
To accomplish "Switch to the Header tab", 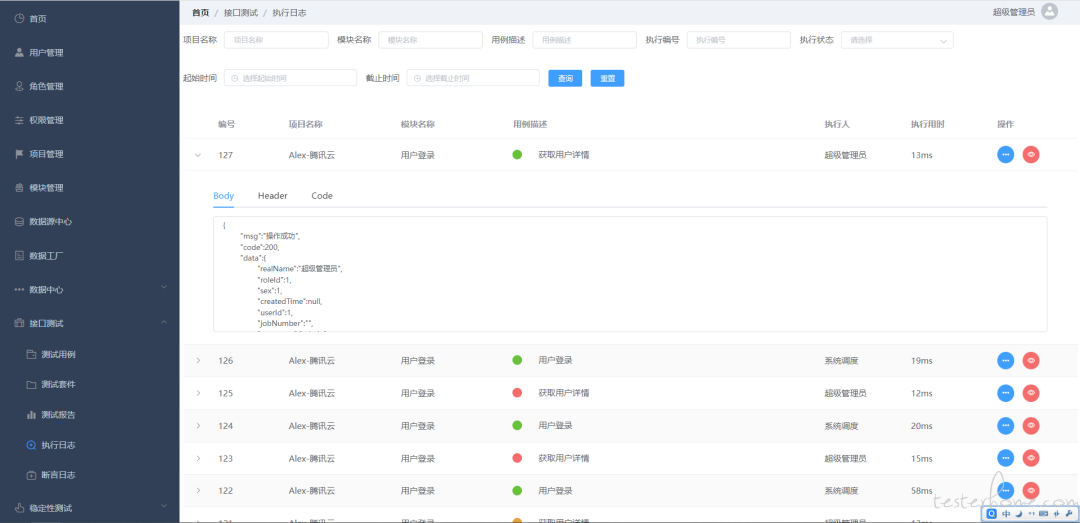I will [273, 196].
